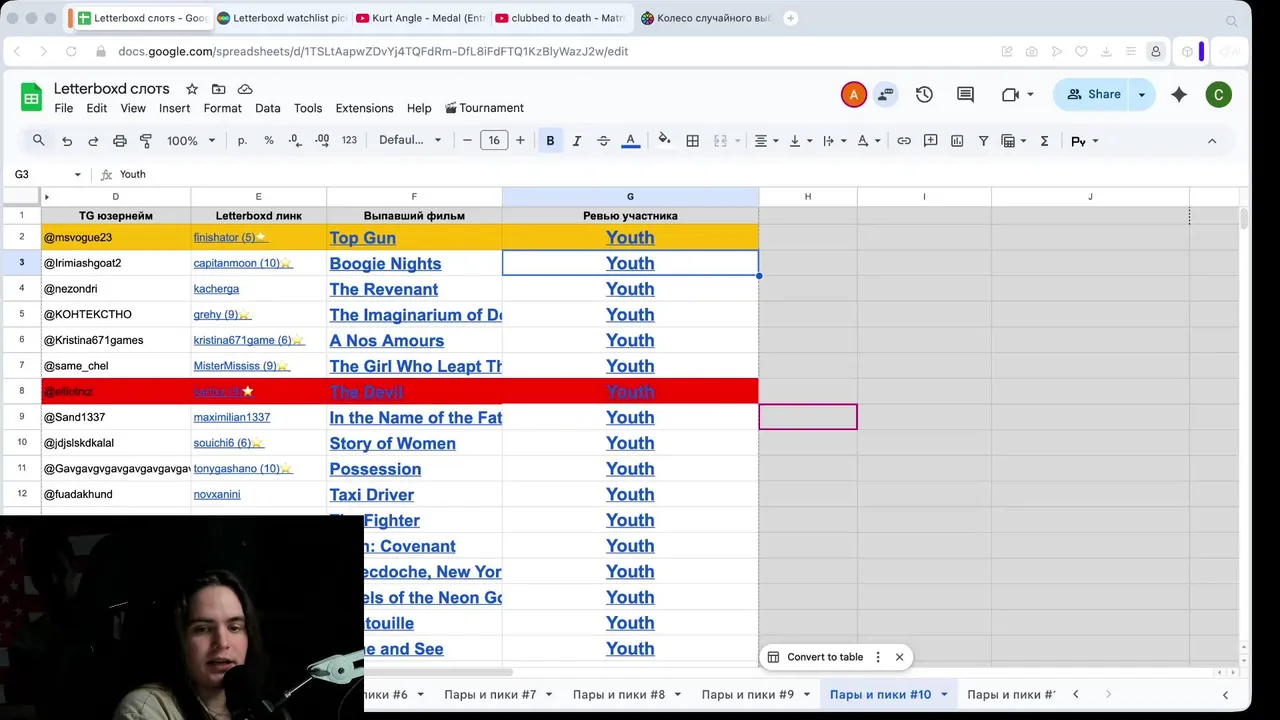1280x720 pixels.
Task: Open the File menu
Action: pyautogui.click(x=63, y=108)
